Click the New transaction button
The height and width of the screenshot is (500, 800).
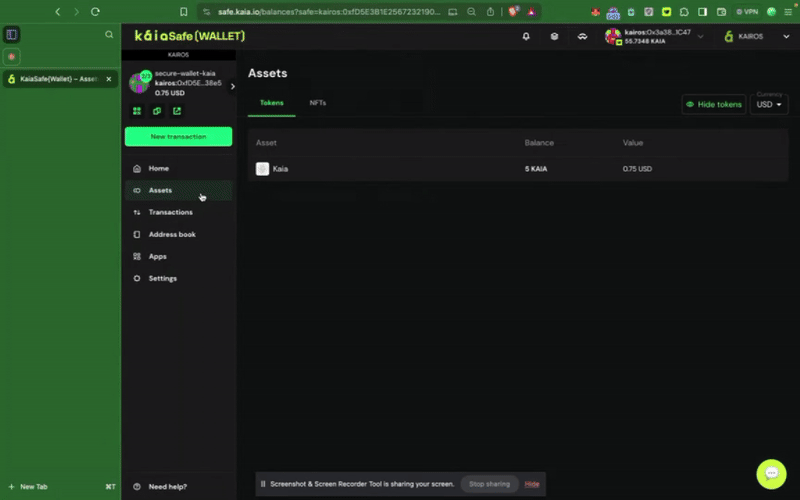179,137
